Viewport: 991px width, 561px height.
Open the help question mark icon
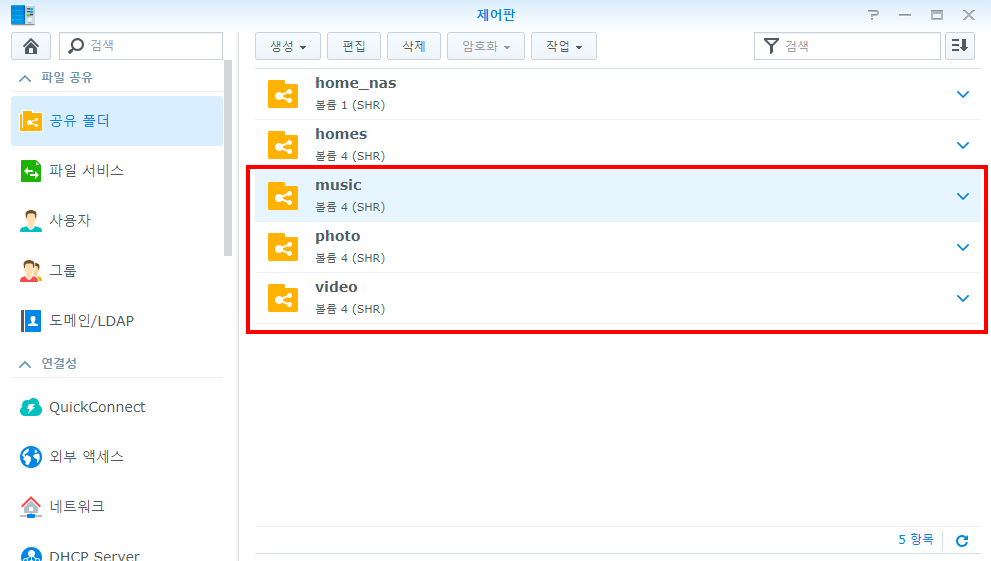(873, 15)
